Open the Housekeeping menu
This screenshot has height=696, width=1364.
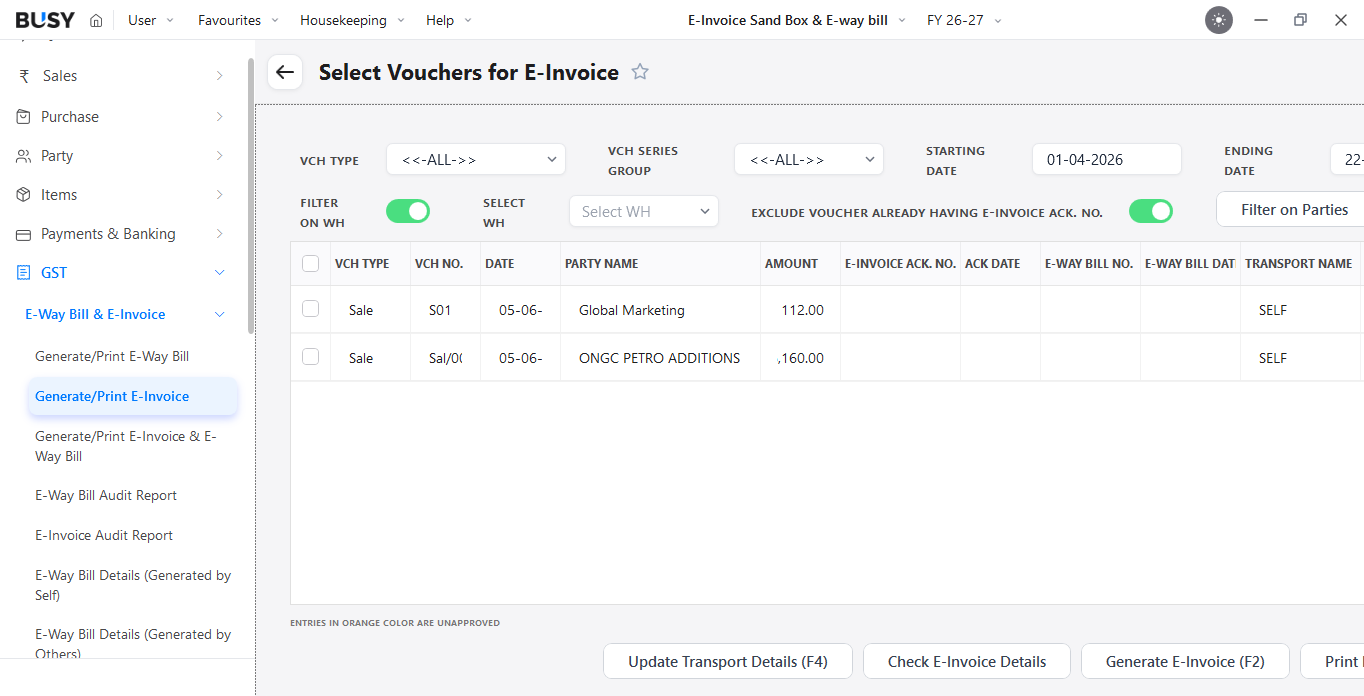pyautogui.click(x=352, y=20)
